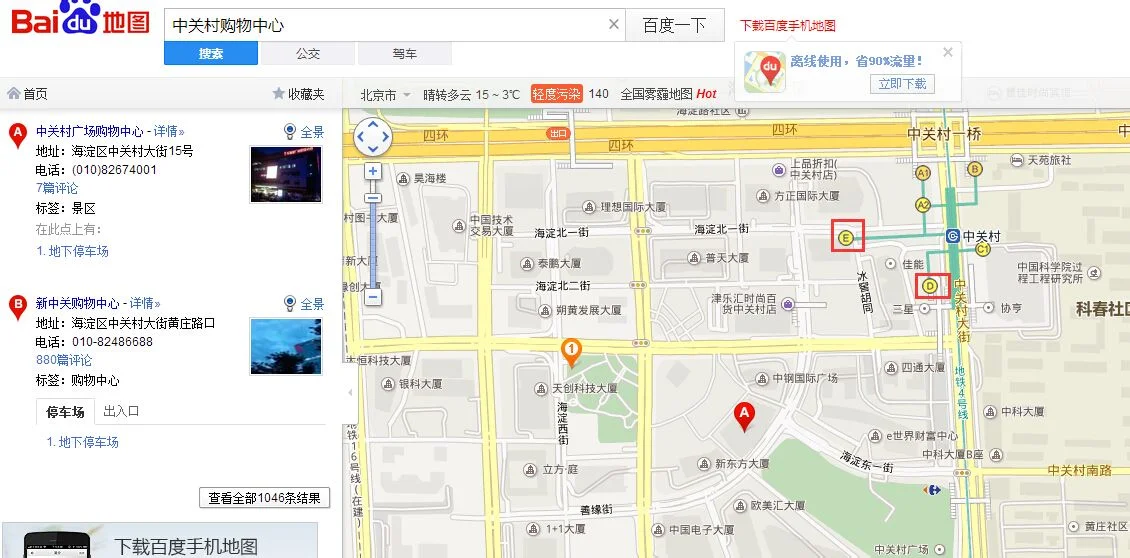Select the 搜索 tab
Screen dimensions: 1130x558
[x=210, y=53]
